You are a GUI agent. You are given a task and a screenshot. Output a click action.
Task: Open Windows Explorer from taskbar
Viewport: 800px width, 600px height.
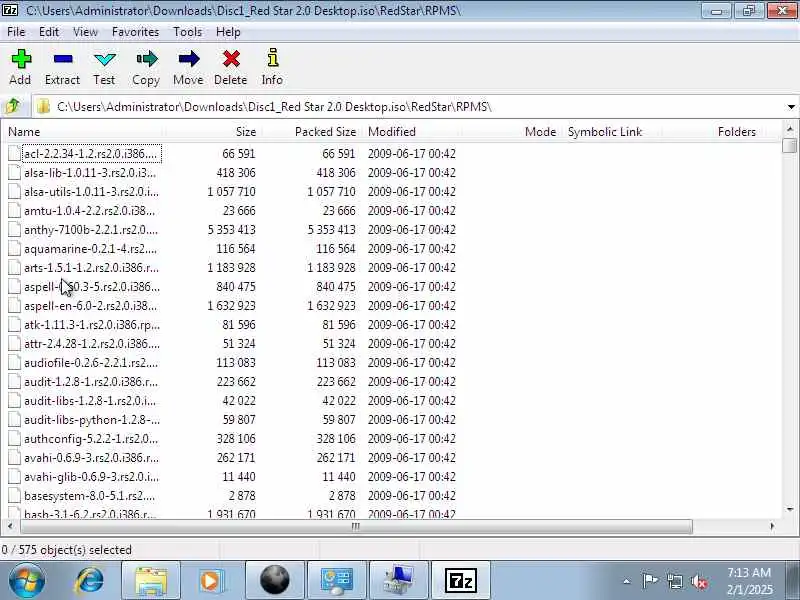[151, 581]
